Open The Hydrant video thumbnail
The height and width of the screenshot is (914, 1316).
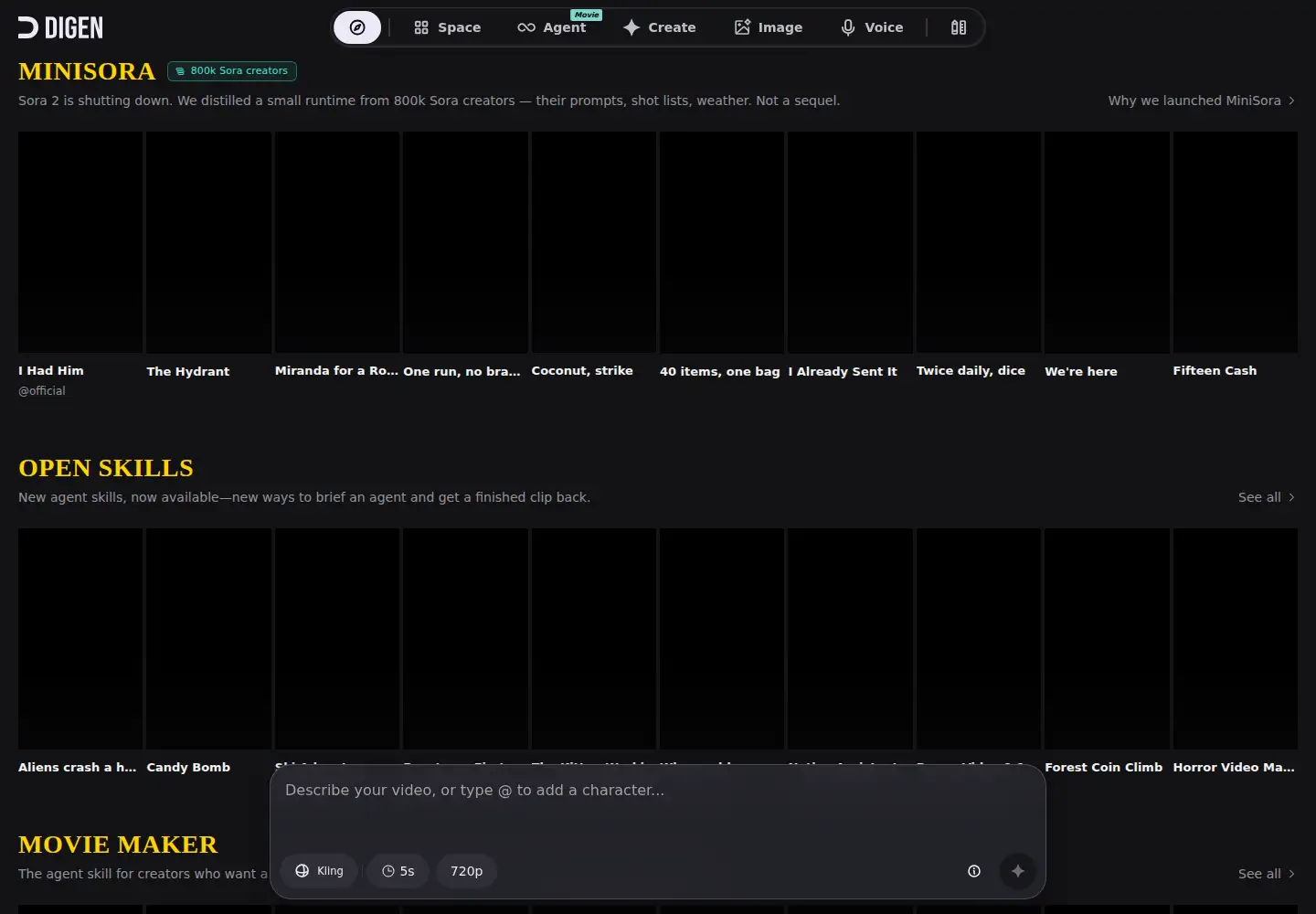pyautogui.click(x=208, y=242)
